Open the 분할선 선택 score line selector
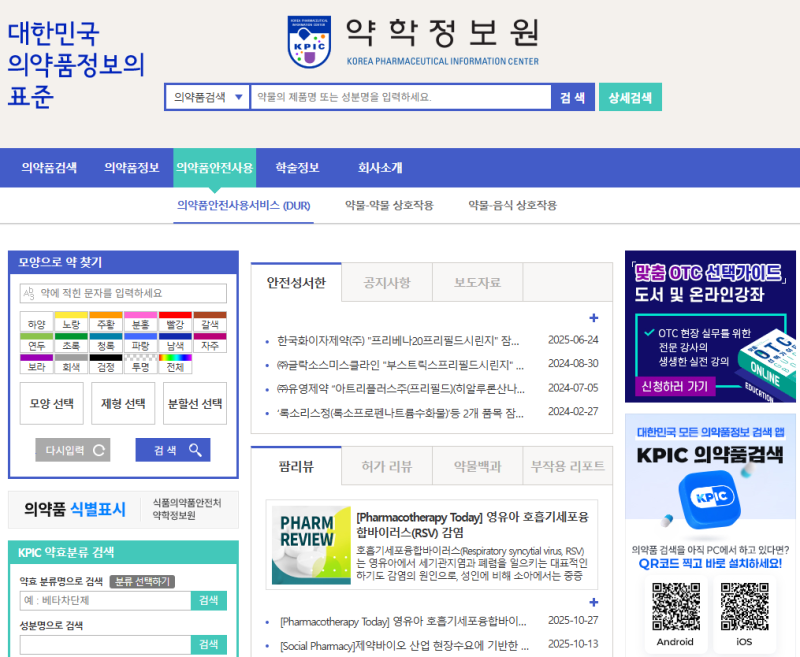Screen dimensions: 800x657 (195, 403)
